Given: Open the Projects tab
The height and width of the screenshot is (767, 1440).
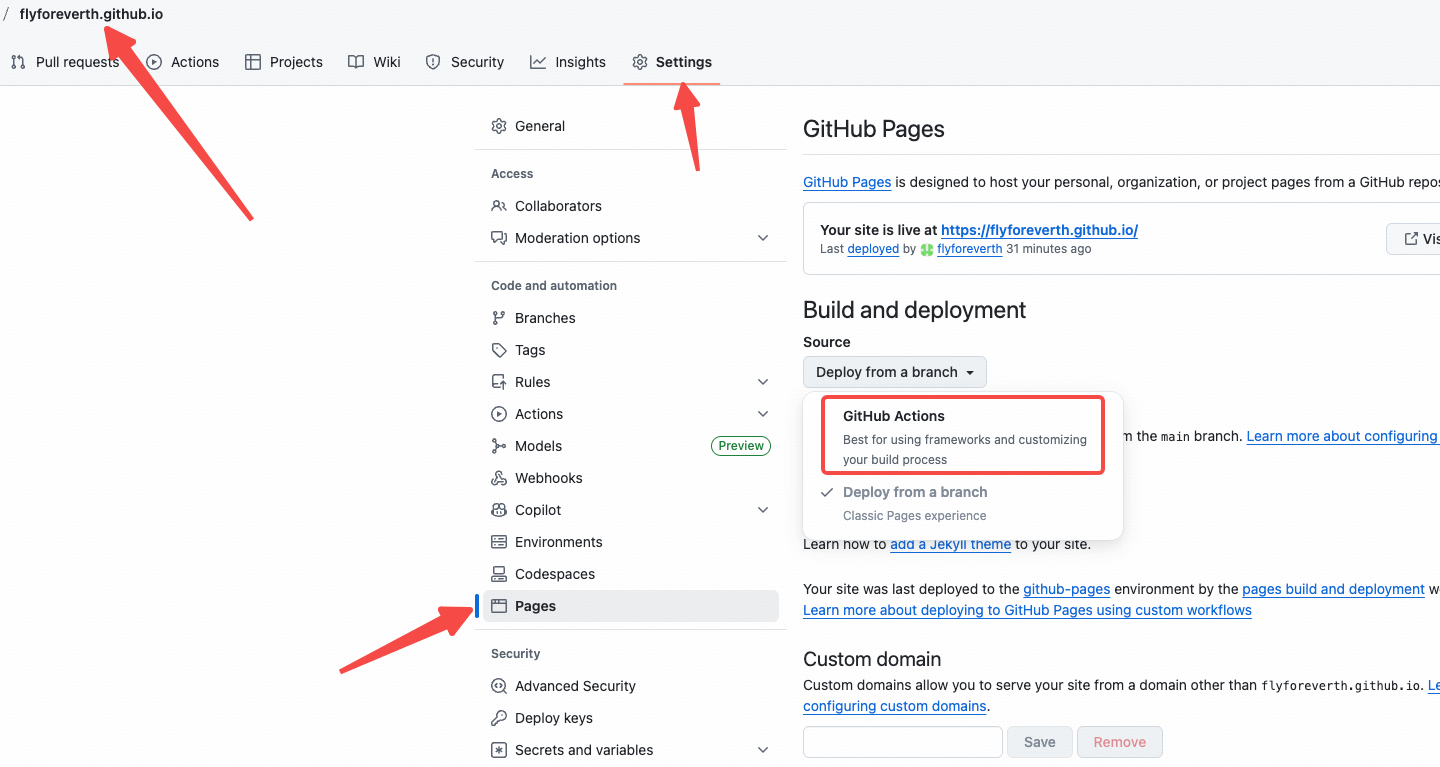Looking at the screenshot, I should (x=284, y=62).
